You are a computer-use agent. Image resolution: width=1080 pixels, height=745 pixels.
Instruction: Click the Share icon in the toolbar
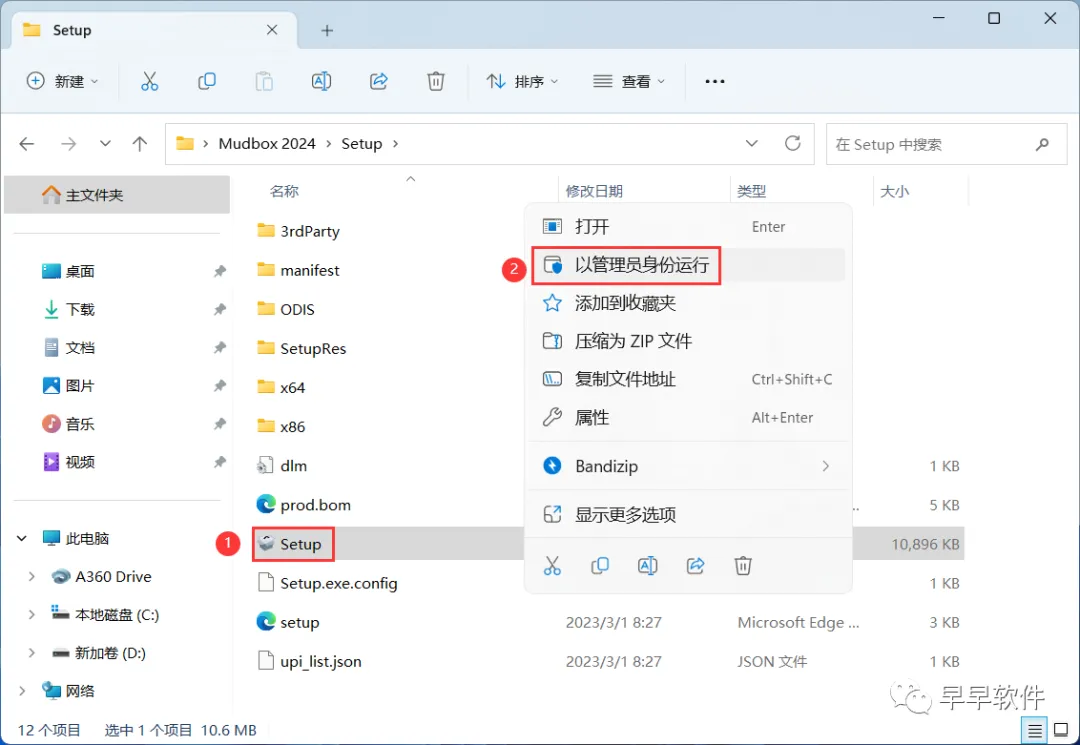[x=379, y=81]
